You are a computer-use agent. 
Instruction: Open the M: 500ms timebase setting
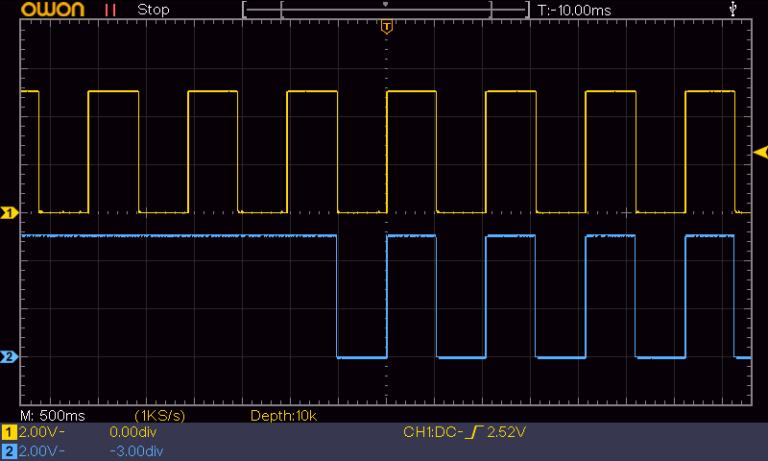tap(54, 414)
